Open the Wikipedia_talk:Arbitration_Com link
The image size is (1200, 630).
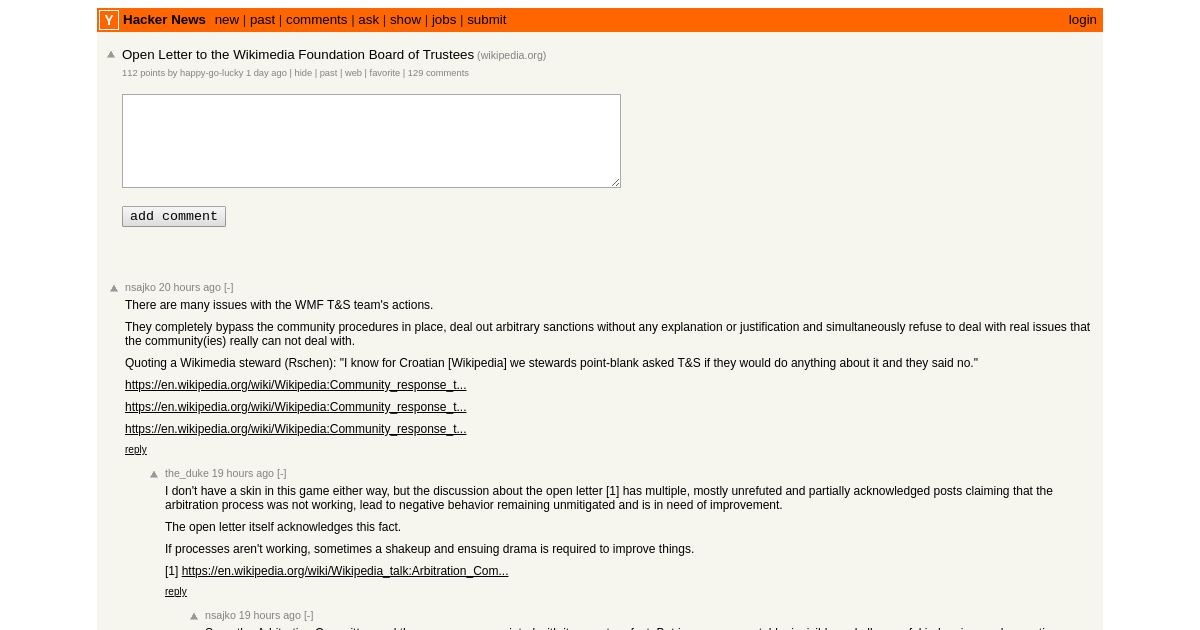point(345,571)
